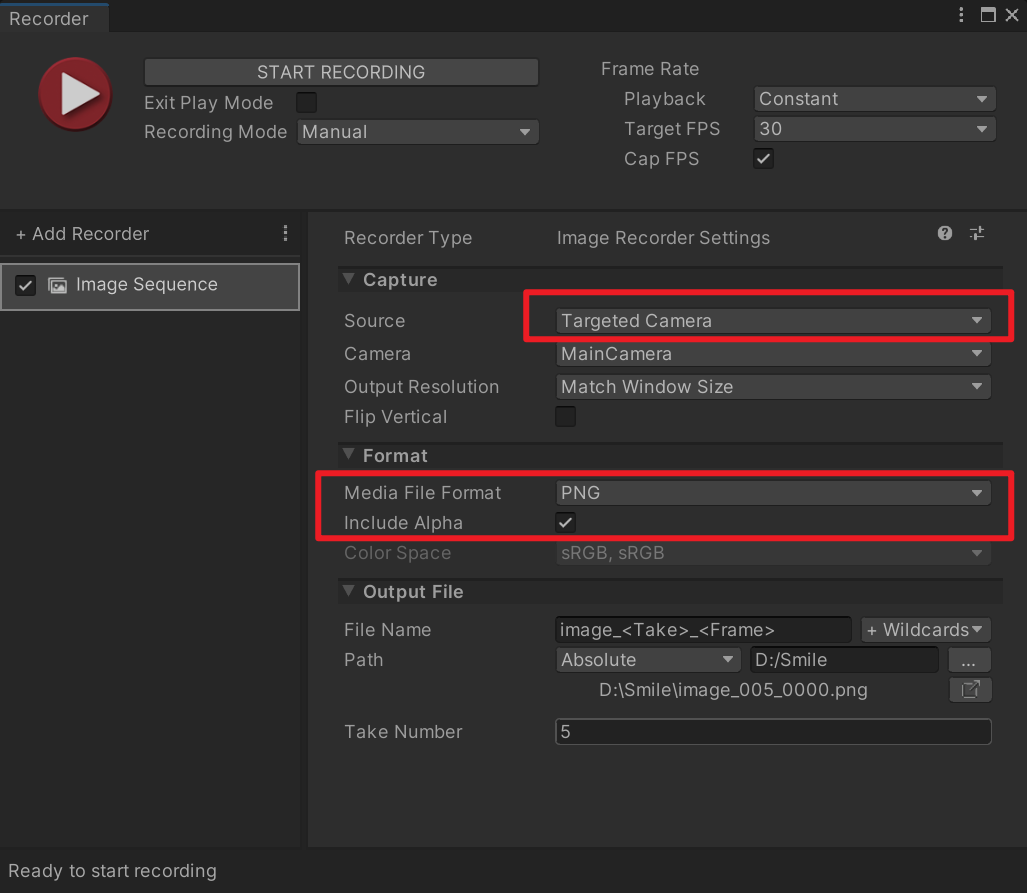Click the red record play icon
Screen dimensions: 1027x893
[x=75, y=94]
